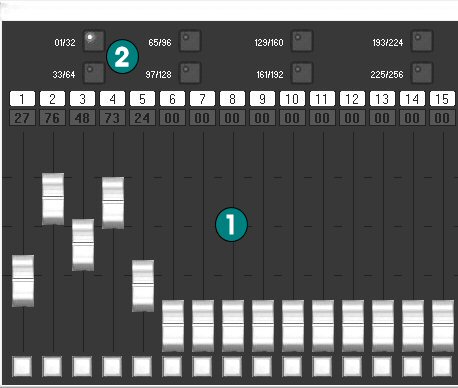Click the channel 3 fader knob

83,245
